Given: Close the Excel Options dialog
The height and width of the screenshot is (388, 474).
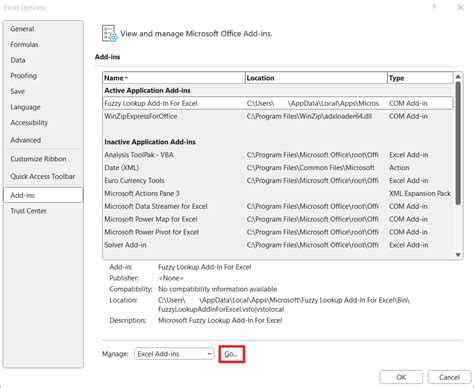Looking at the screenshot, I should coord(461,7).
